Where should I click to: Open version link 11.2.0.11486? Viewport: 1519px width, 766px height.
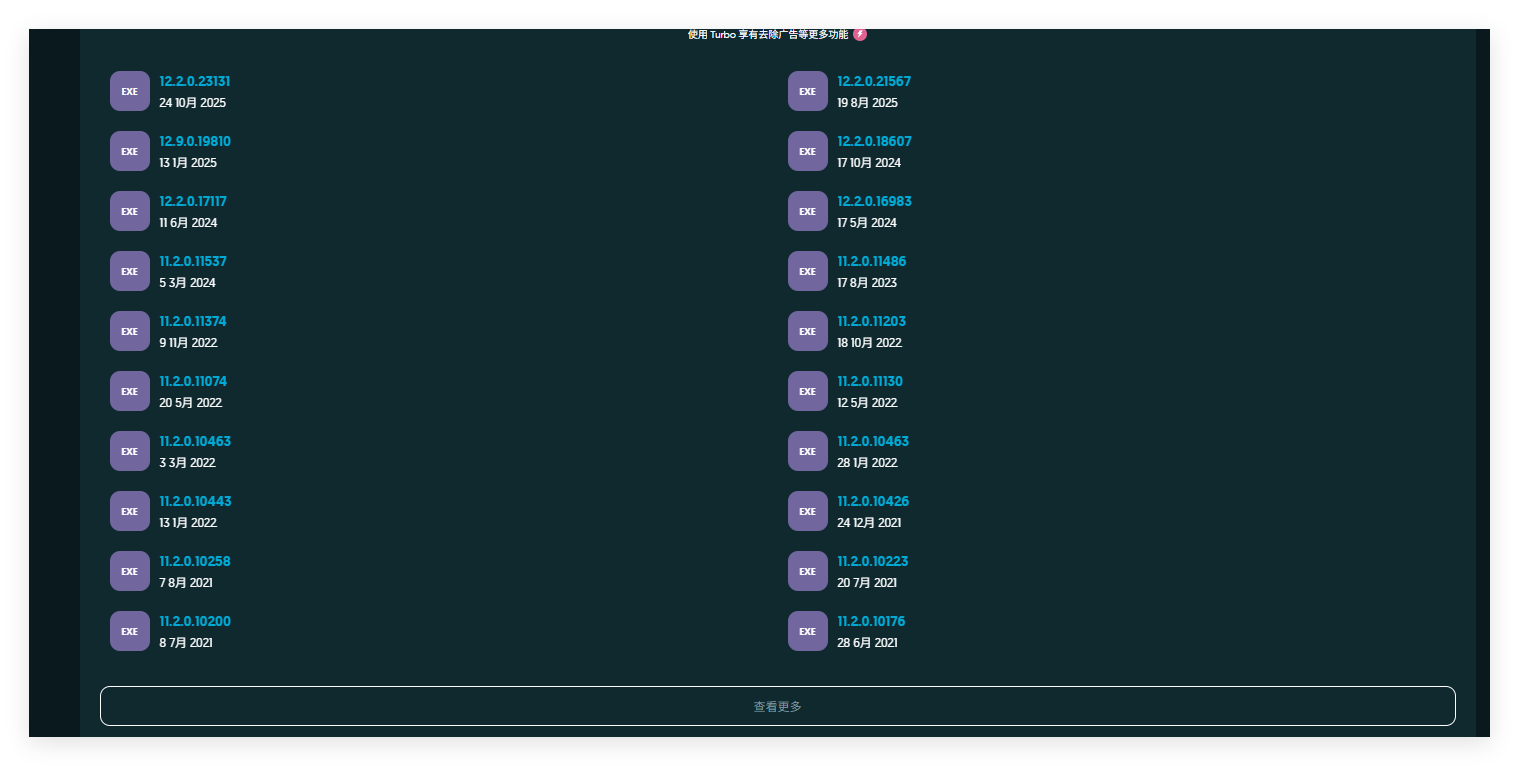(871, 261)
